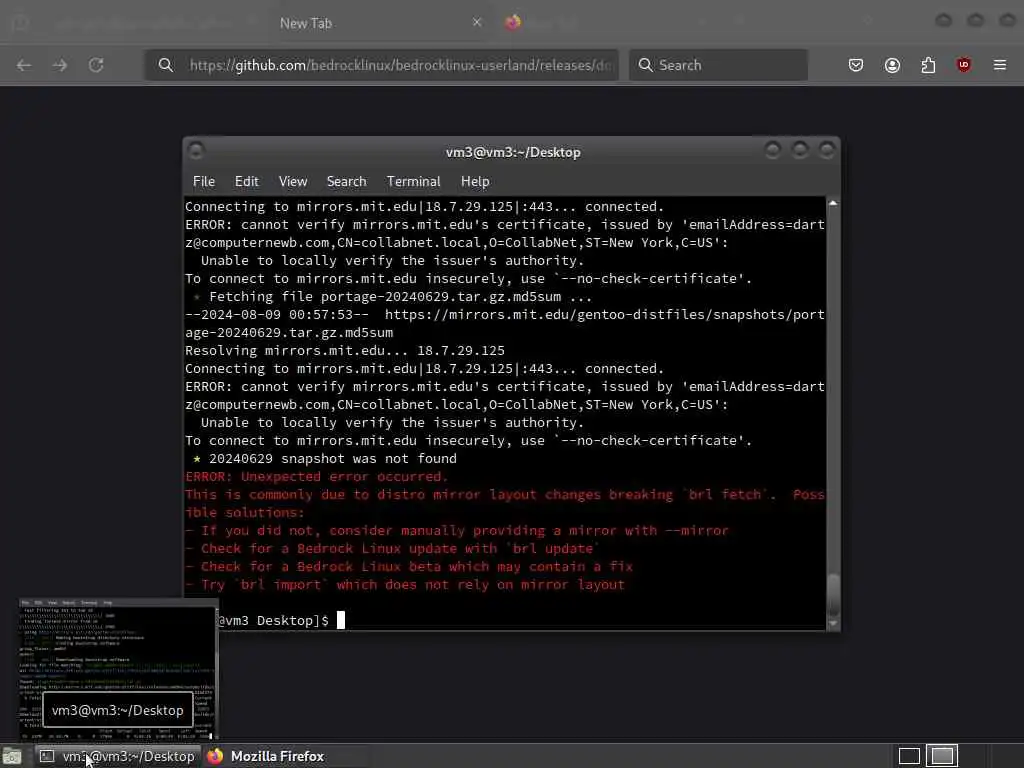The height and width of the screenshot is (768, 1024).
Task: Minimize the terminal window
Action: [773, 150]
